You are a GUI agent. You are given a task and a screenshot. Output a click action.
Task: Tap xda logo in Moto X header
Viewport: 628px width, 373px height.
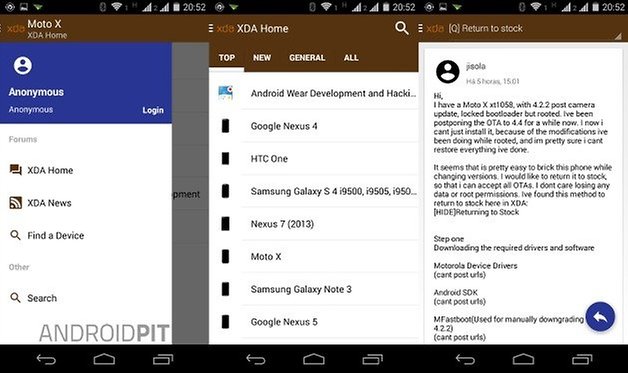(15, 29)
